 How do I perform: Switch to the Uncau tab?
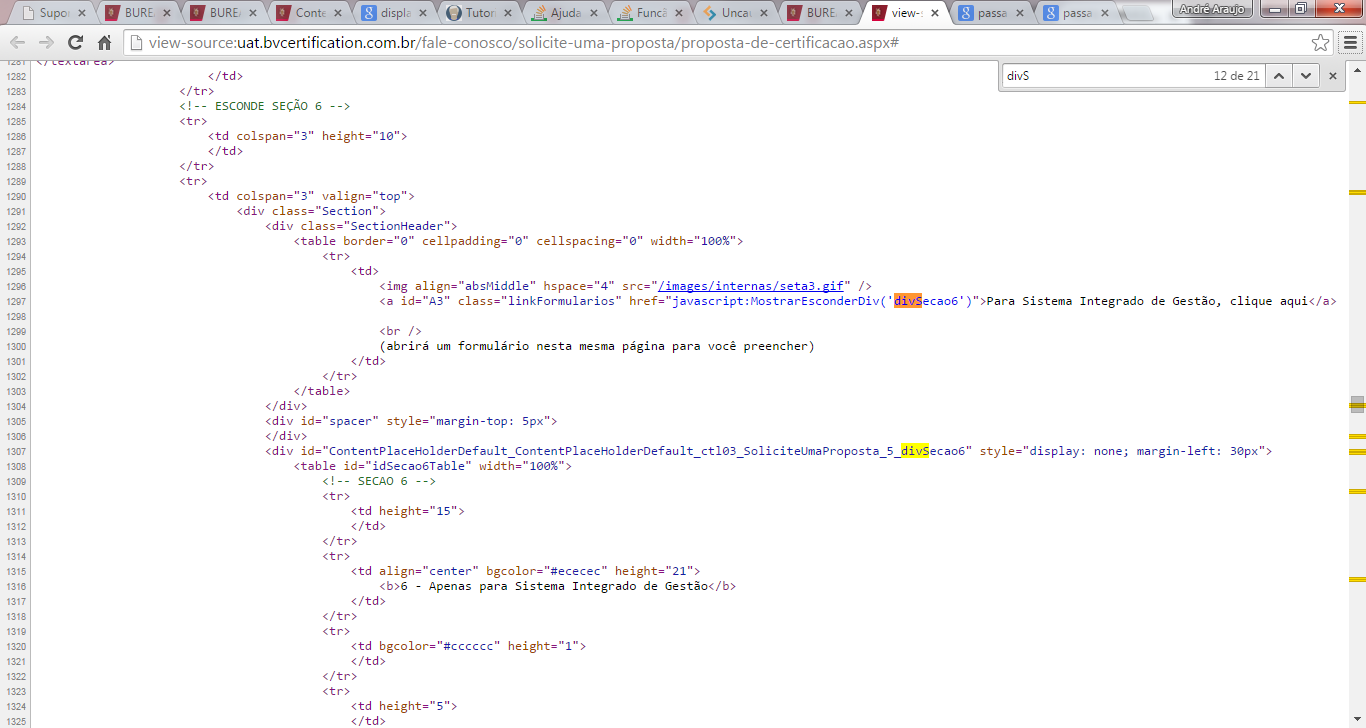coord(735,14)
